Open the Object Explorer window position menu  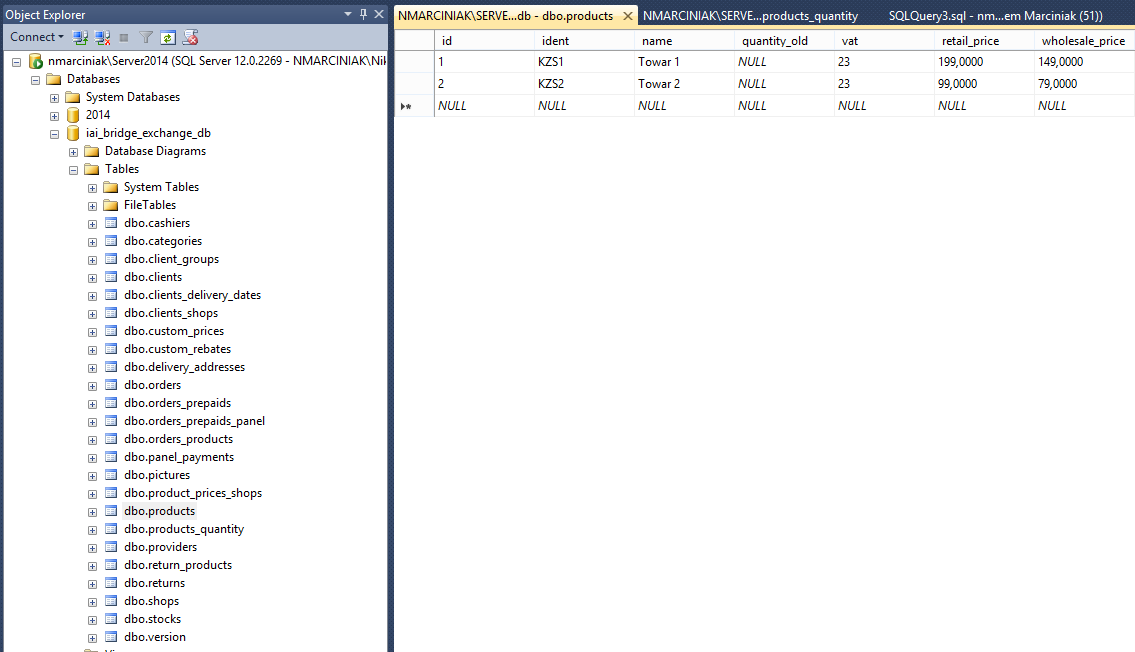[x=348, y=14]
